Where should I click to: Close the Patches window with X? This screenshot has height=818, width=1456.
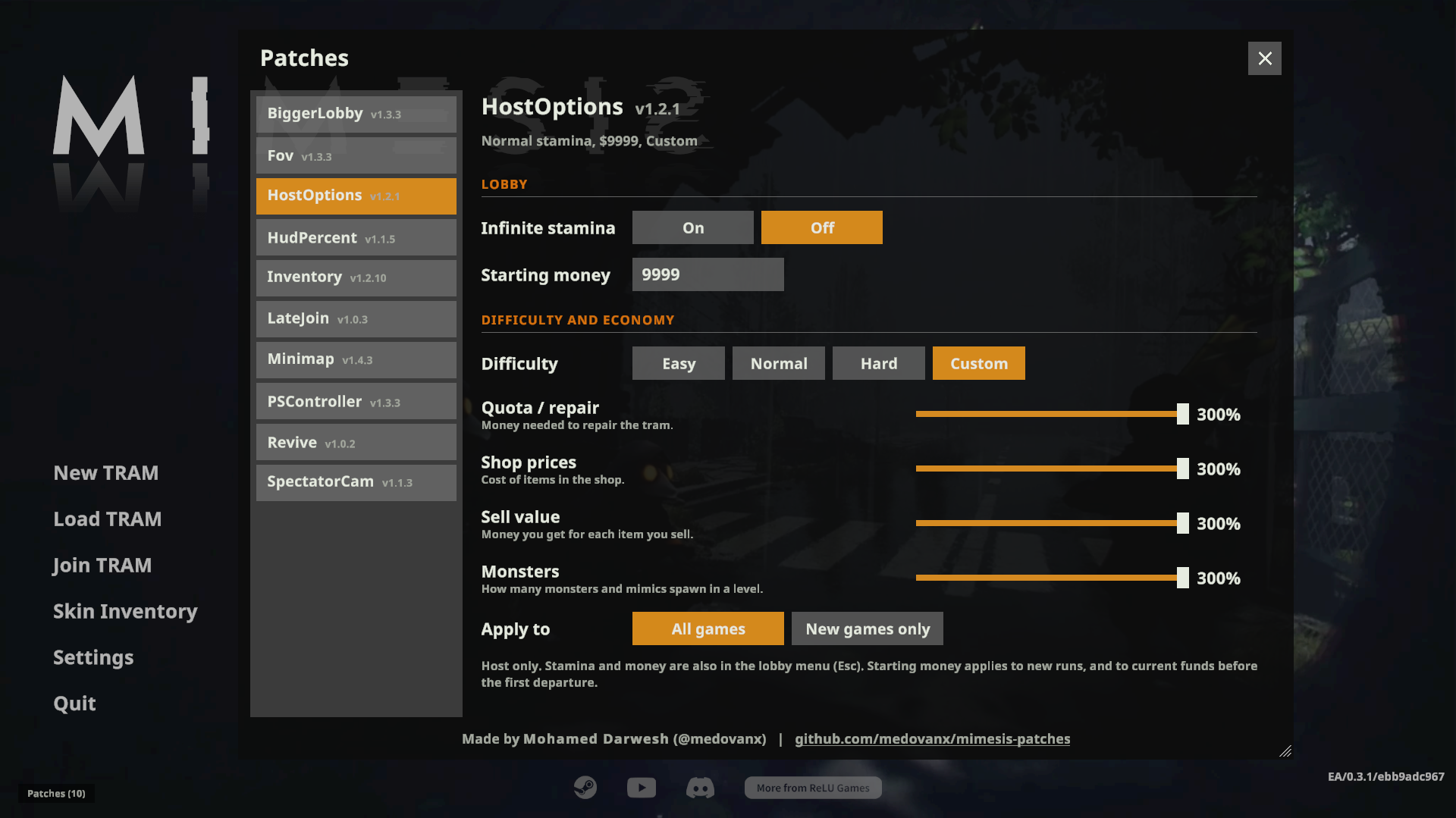coord(1264,58)
